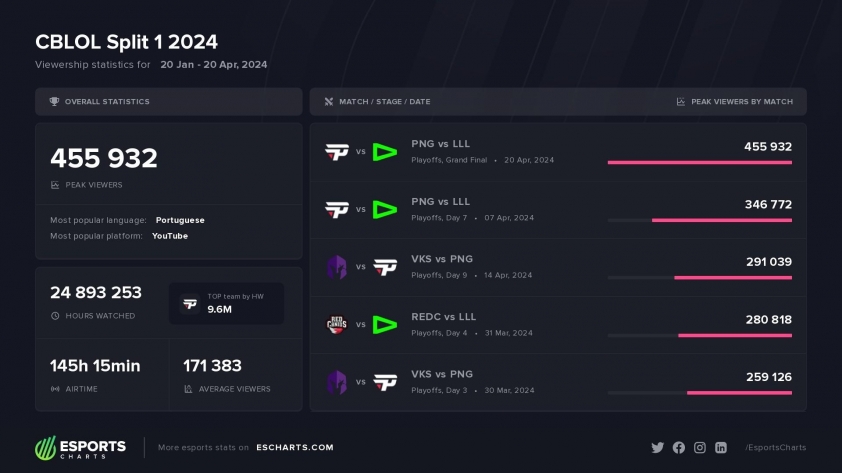Click the chart icon beside Peak Viewers By Match
Viewport: 842px width, 473px height.
680,101
